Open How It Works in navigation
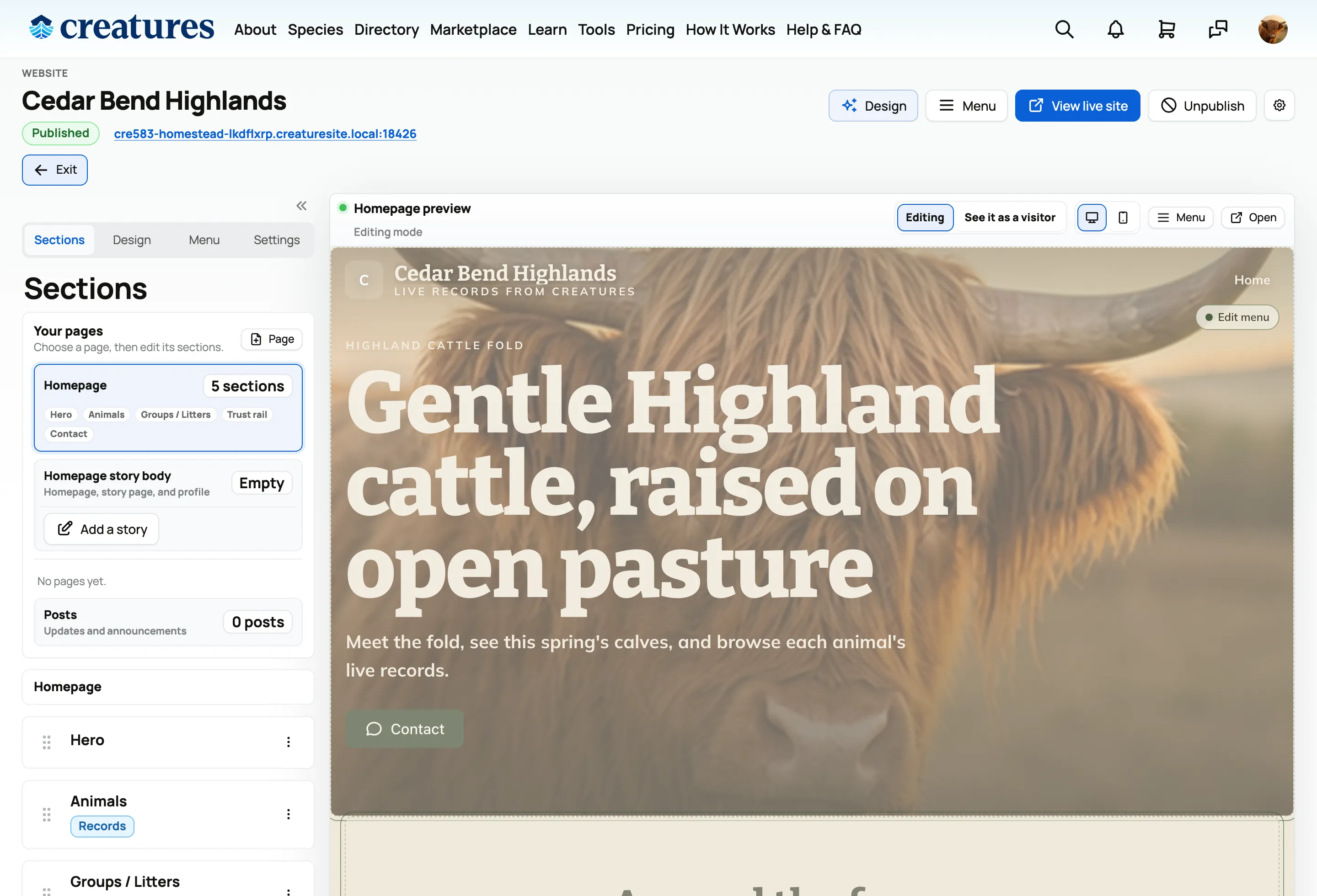Viewport: 1317px width, 896px height. [730, 29]
